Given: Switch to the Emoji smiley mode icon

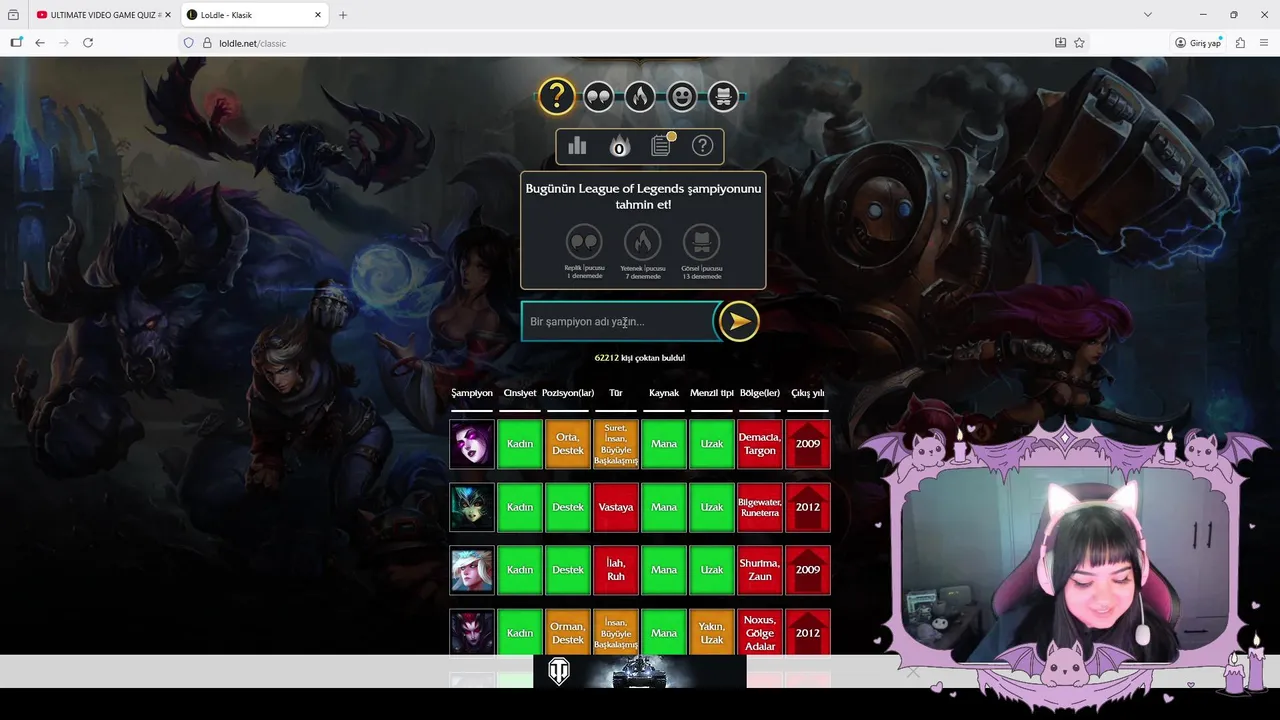Looking at the screenshot, I should click(682, 96).
